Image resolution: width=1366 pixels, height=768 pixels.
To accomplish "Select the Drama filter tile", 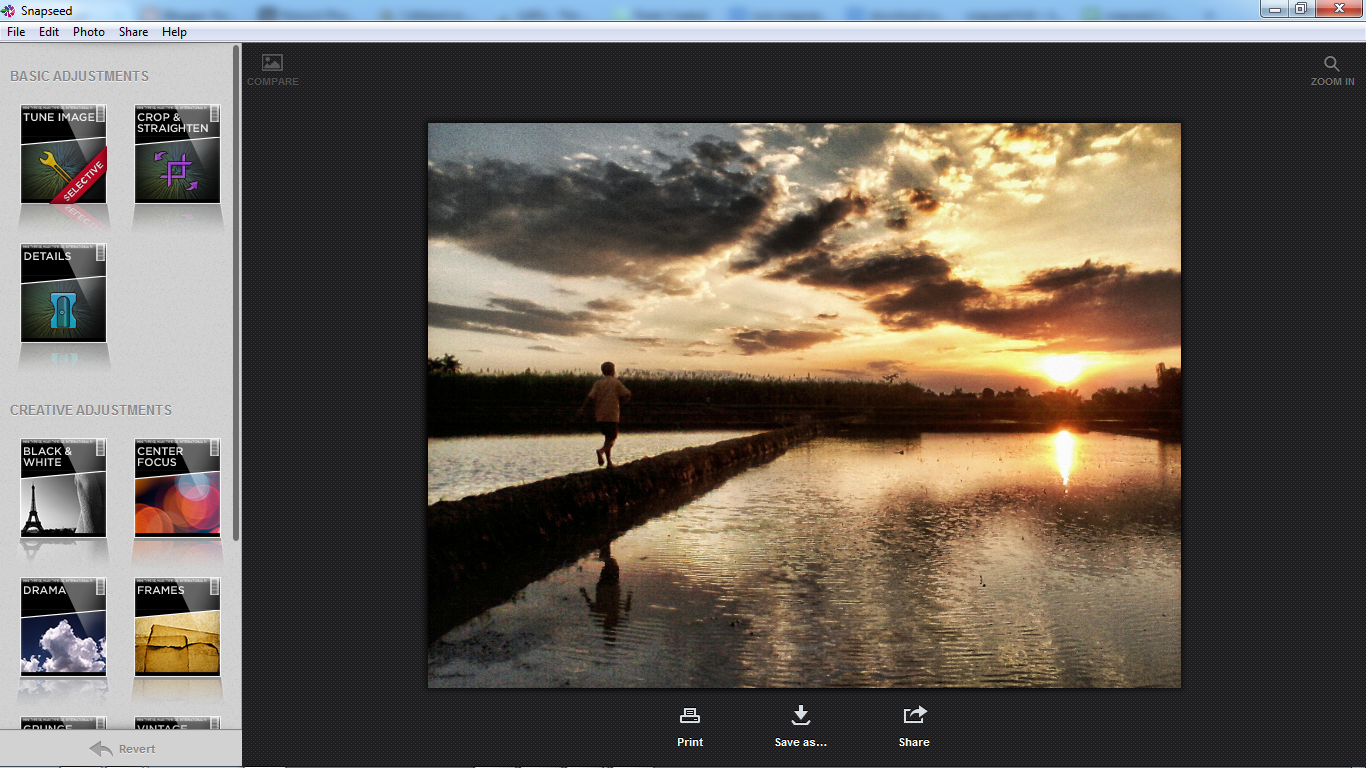I will click(63, 627).
